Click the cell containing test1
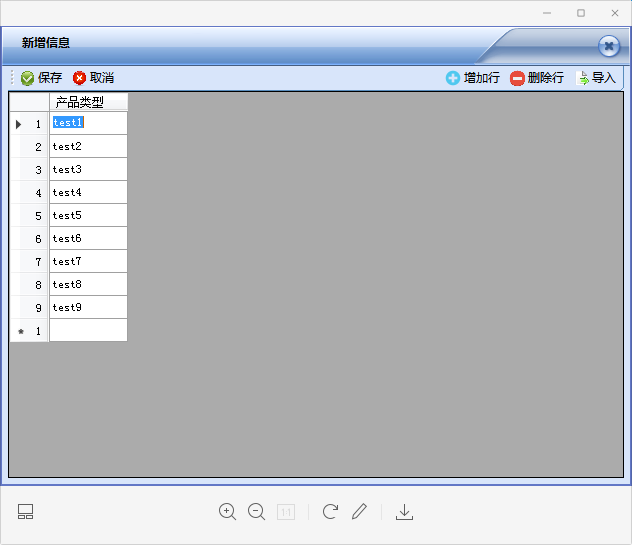632x545 pixels. pyautogui.click(x=89, y=123)
